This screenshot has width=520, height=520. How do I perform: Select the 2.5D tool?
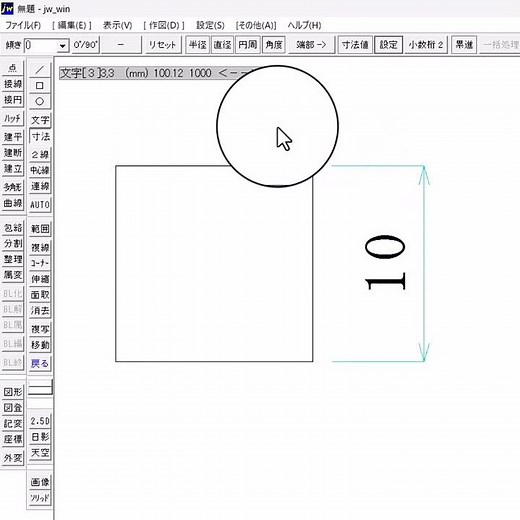(x=40, y=421)
